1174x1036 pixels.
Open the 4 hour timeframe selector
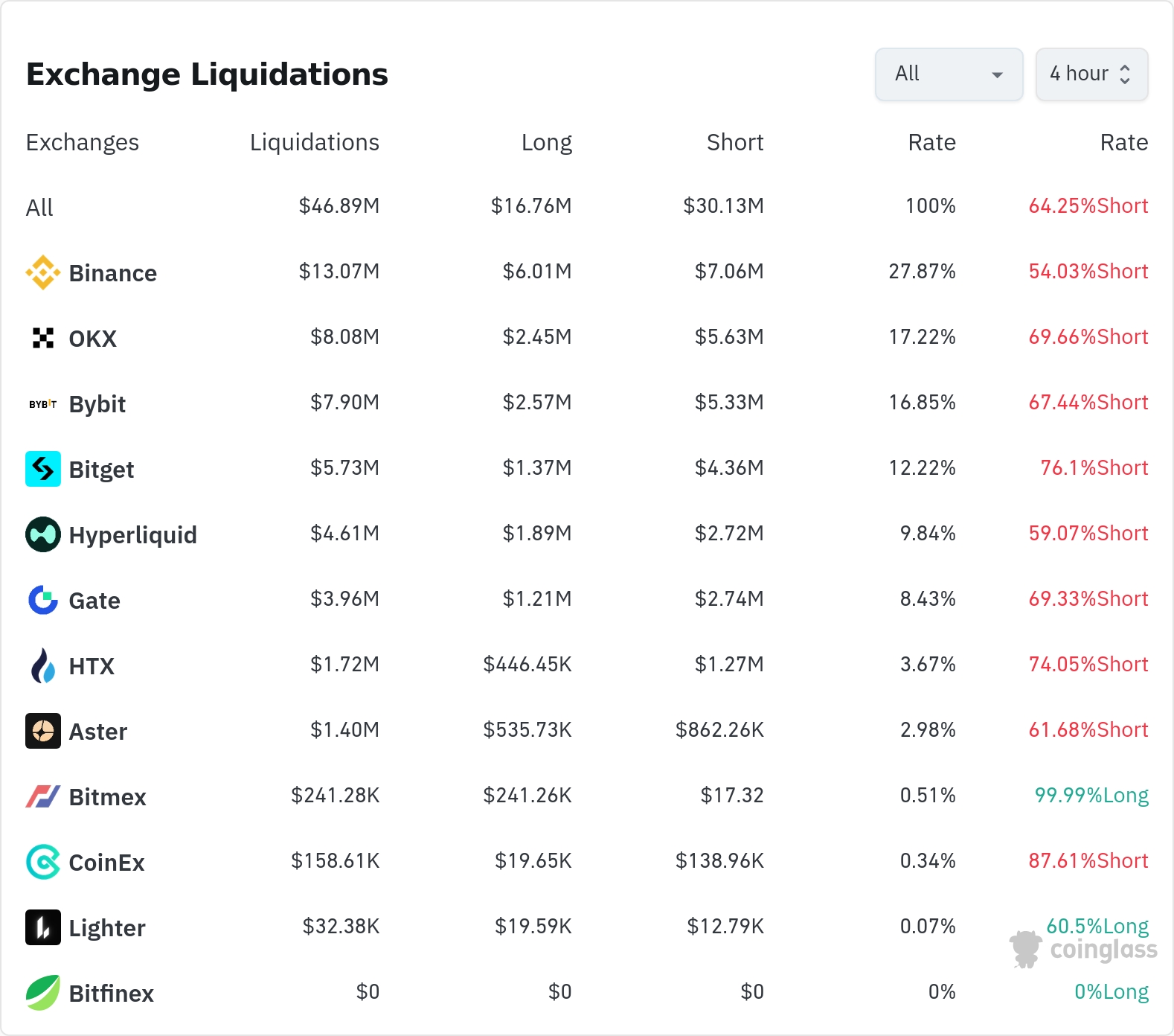[x=1091, y=74]
